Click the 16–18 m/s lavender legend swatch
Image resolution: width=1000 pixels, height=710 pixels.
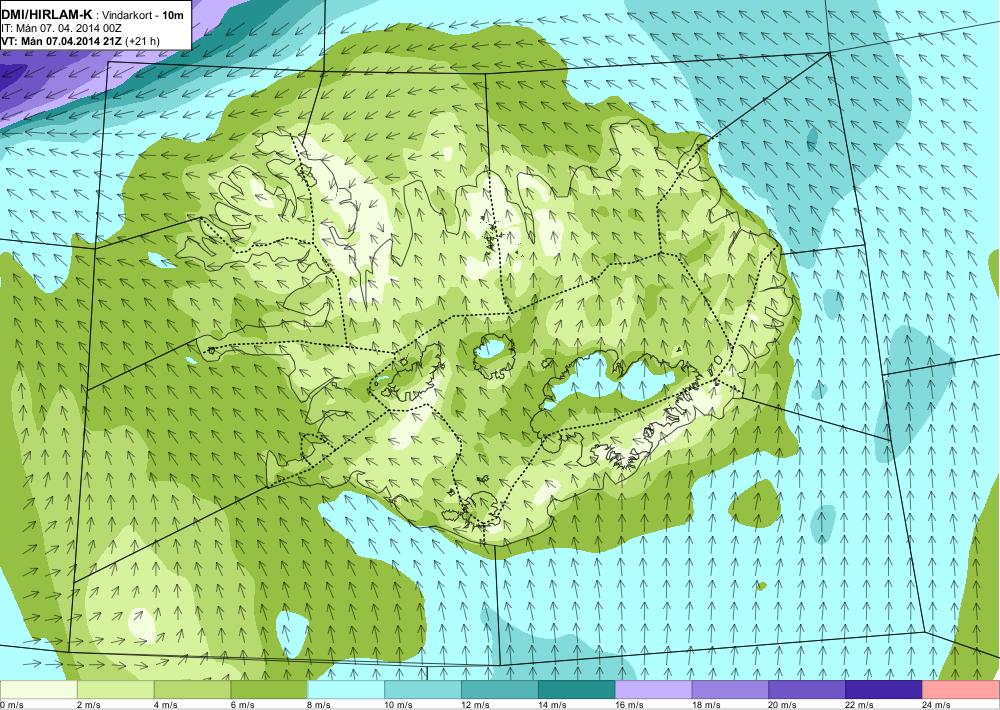pos(653,690)
